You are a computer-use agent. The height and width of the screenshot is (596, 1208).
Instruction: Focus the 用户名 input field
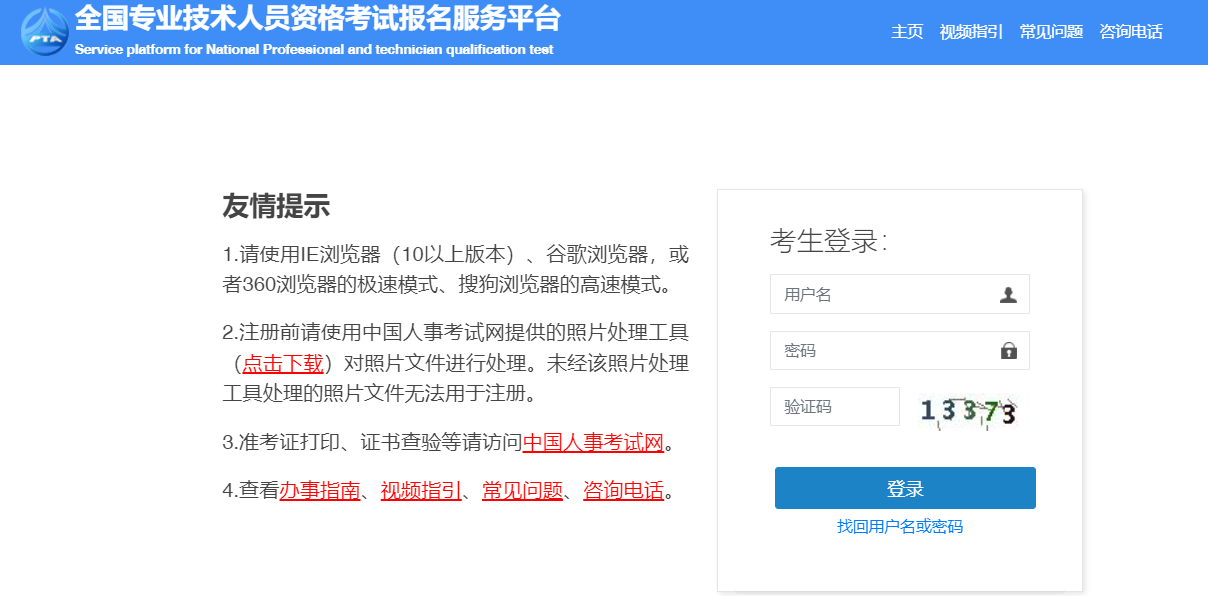[x=880, y=295]
